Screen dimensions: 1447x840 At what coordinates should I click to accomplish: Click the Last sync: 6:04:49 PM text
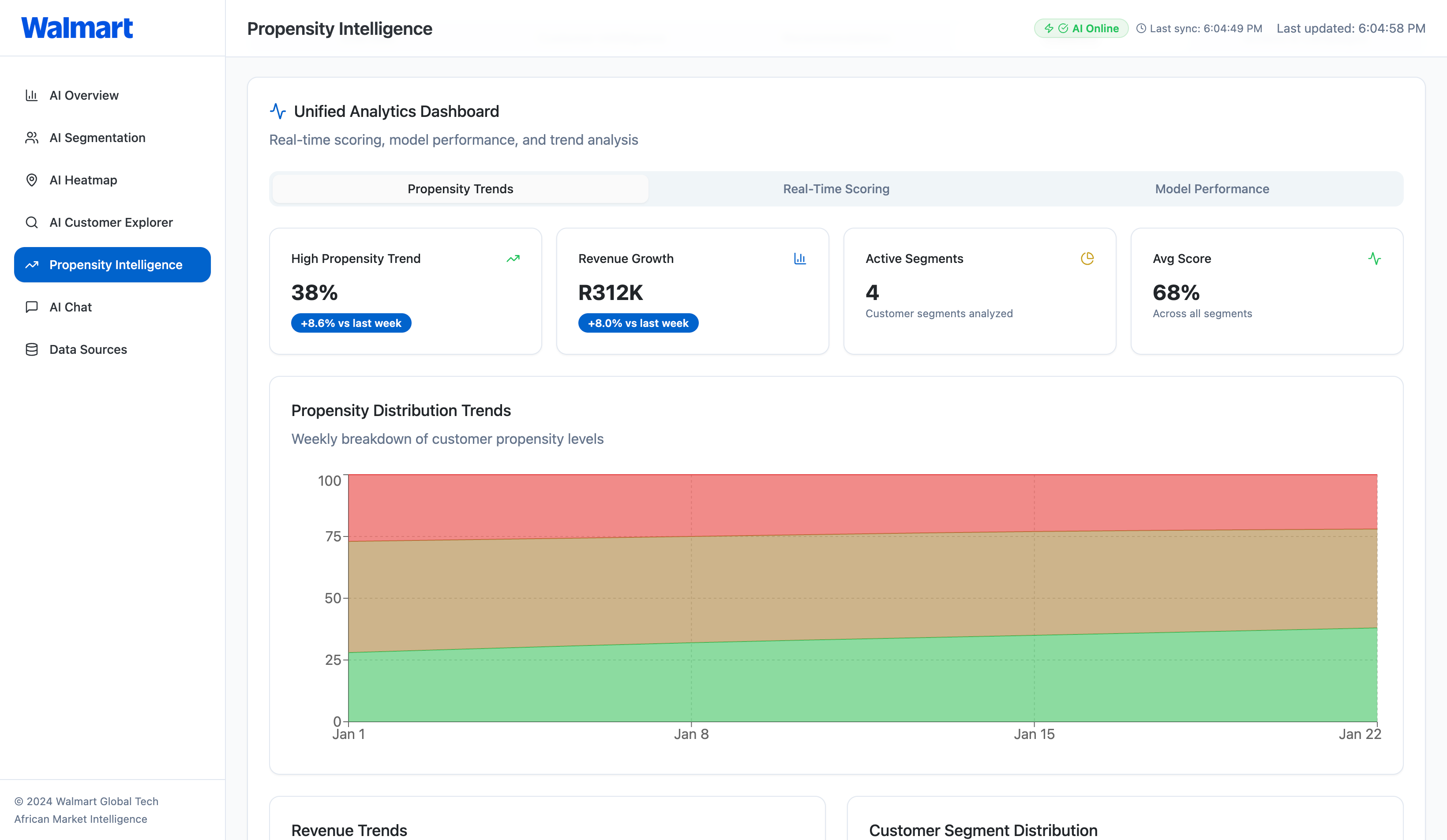point(1206,28)
